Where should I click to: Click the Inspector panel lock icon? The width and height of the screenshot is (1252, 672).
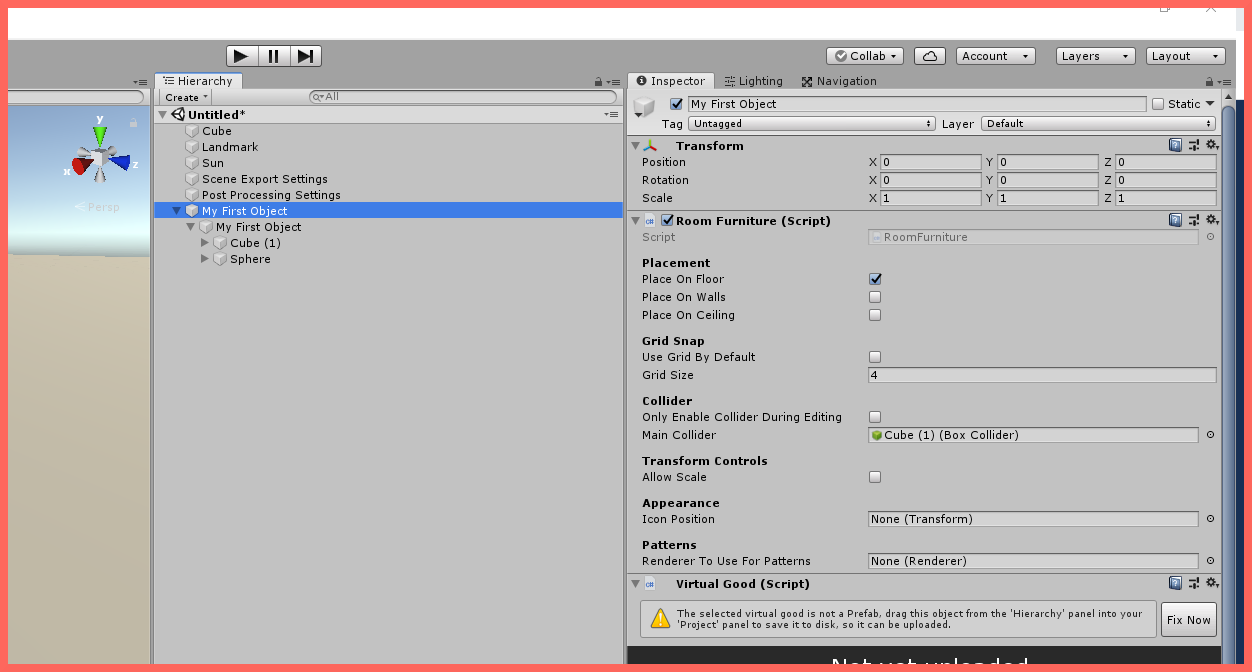[x=1210, y=82]
